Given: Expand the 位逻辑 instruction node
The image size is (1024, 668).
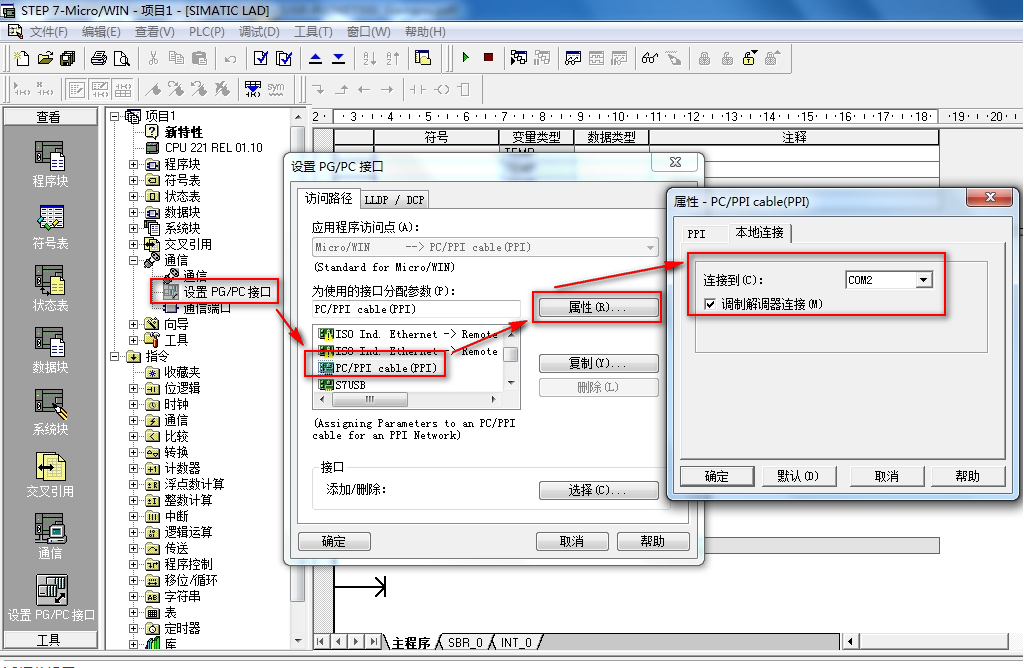Looking at the screenshot, I should (133, 389).
